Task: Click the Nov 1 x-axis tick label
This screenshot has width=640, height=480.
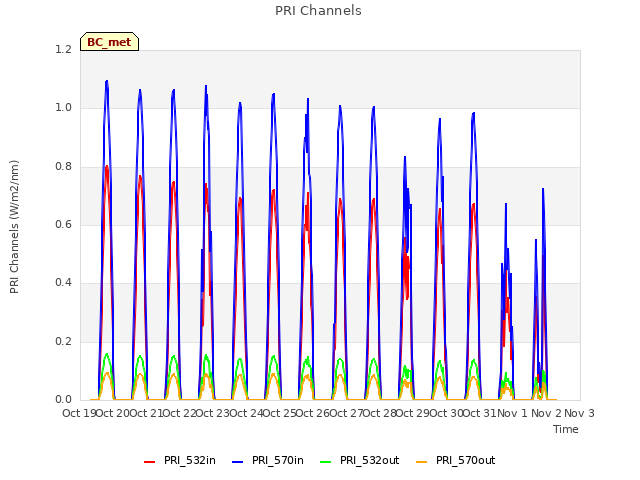Action: [x=513, y=413]
